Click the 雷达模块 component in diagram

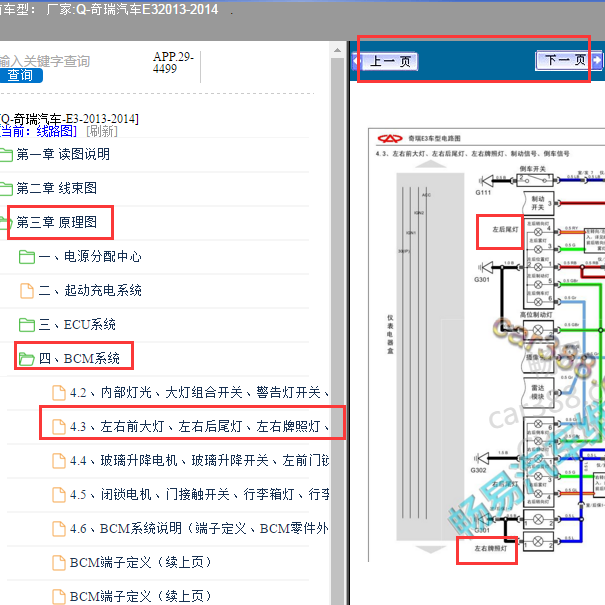(538, 392)
